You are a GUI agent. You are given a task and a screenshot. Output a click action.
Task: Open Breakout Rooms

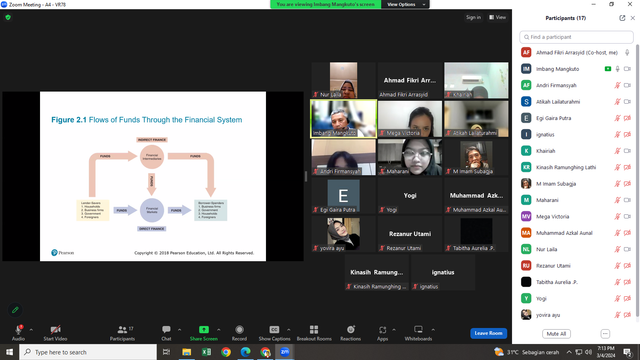(x=314, y=333)
